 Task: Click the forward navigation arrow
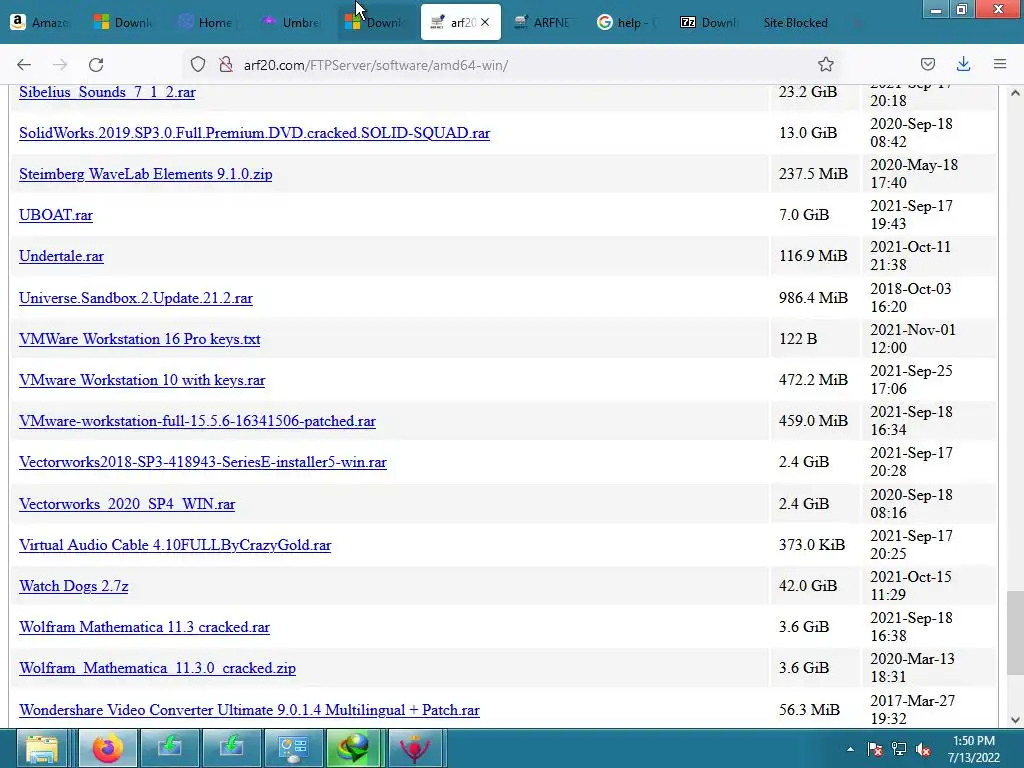click(x=60, y=65)
